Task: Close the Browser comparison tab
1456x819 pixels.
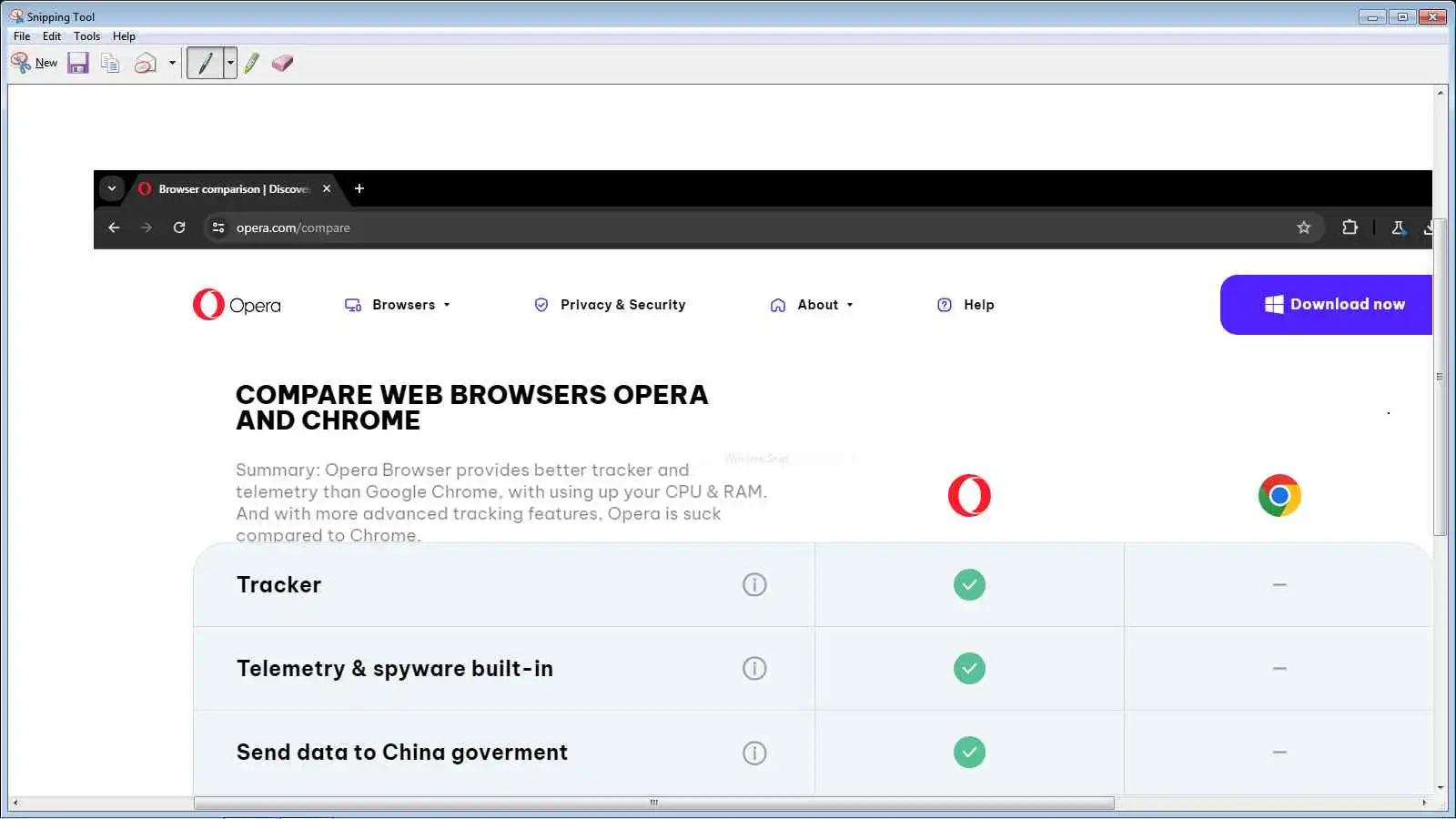Action: click(327, 188)
